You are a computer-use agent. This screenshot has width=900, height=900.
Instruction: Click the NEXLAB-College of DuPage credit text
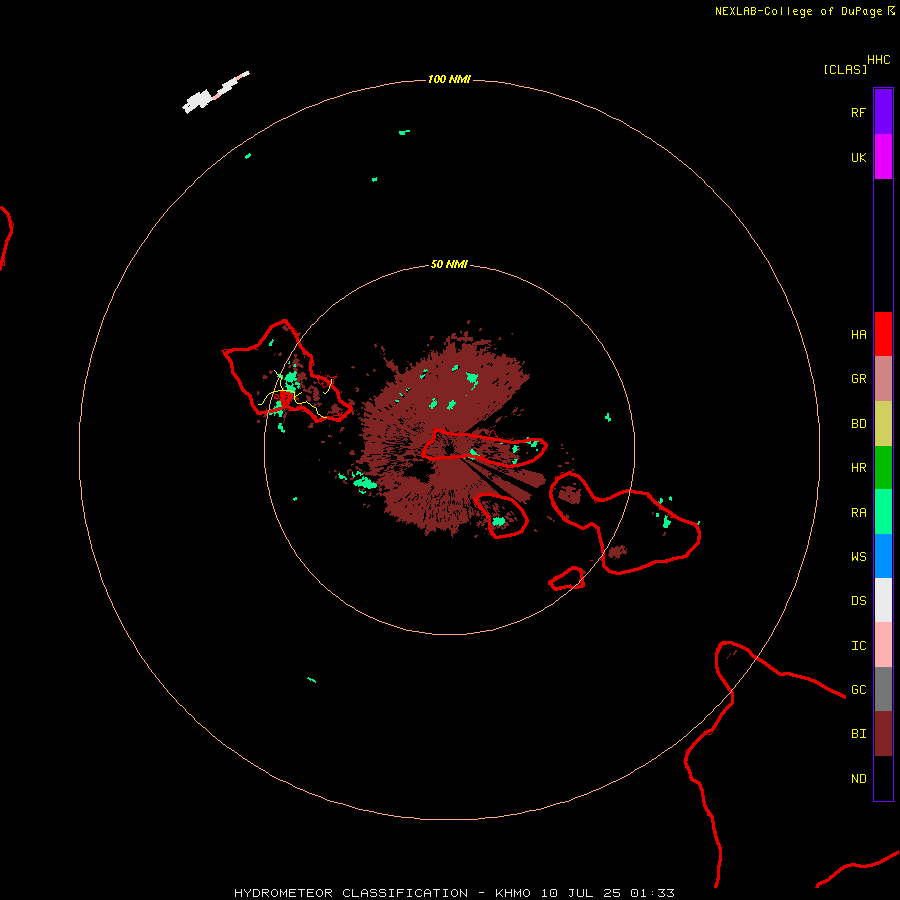tap(798, 11)
